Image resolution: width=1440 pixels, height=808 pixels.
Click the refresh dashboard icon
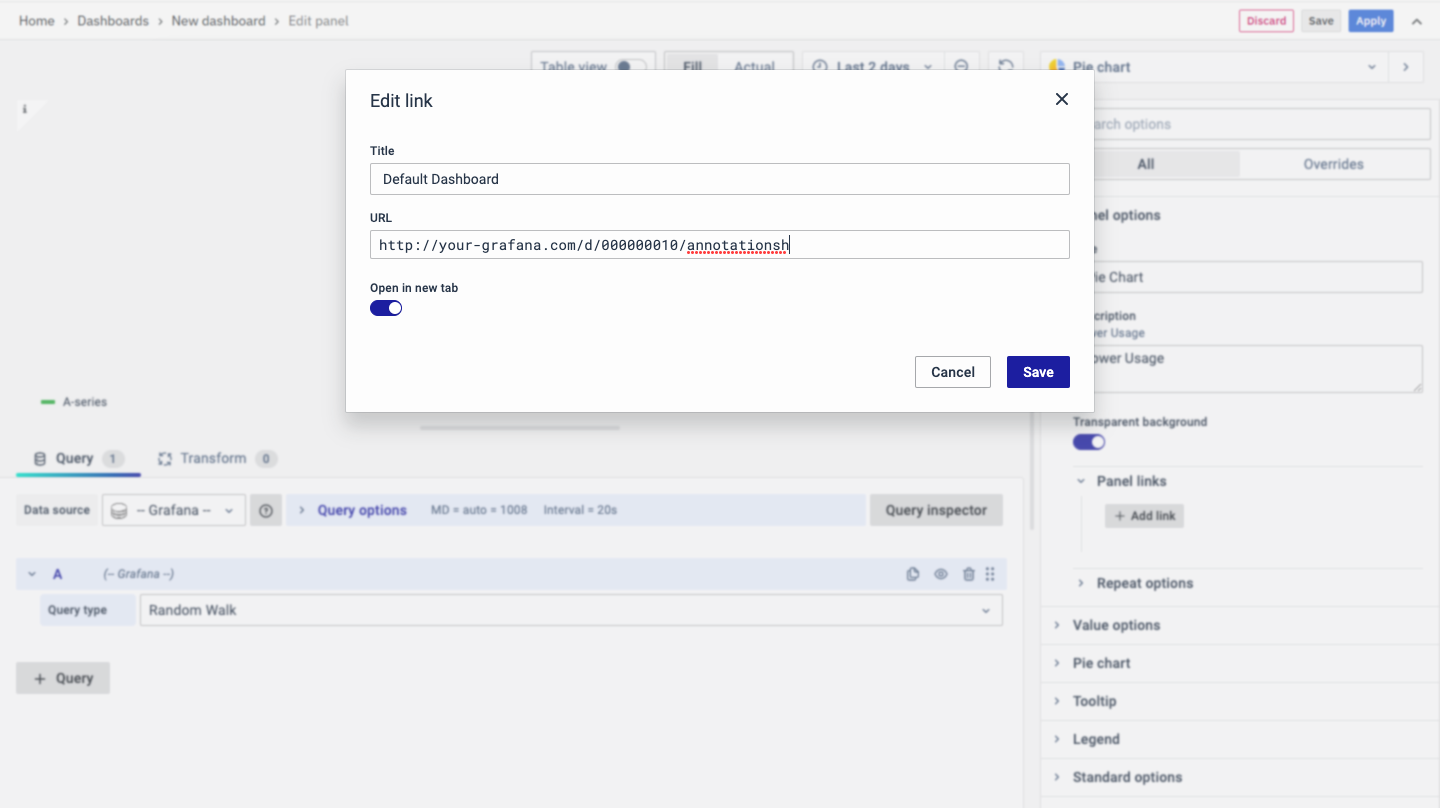point(1006,66)
